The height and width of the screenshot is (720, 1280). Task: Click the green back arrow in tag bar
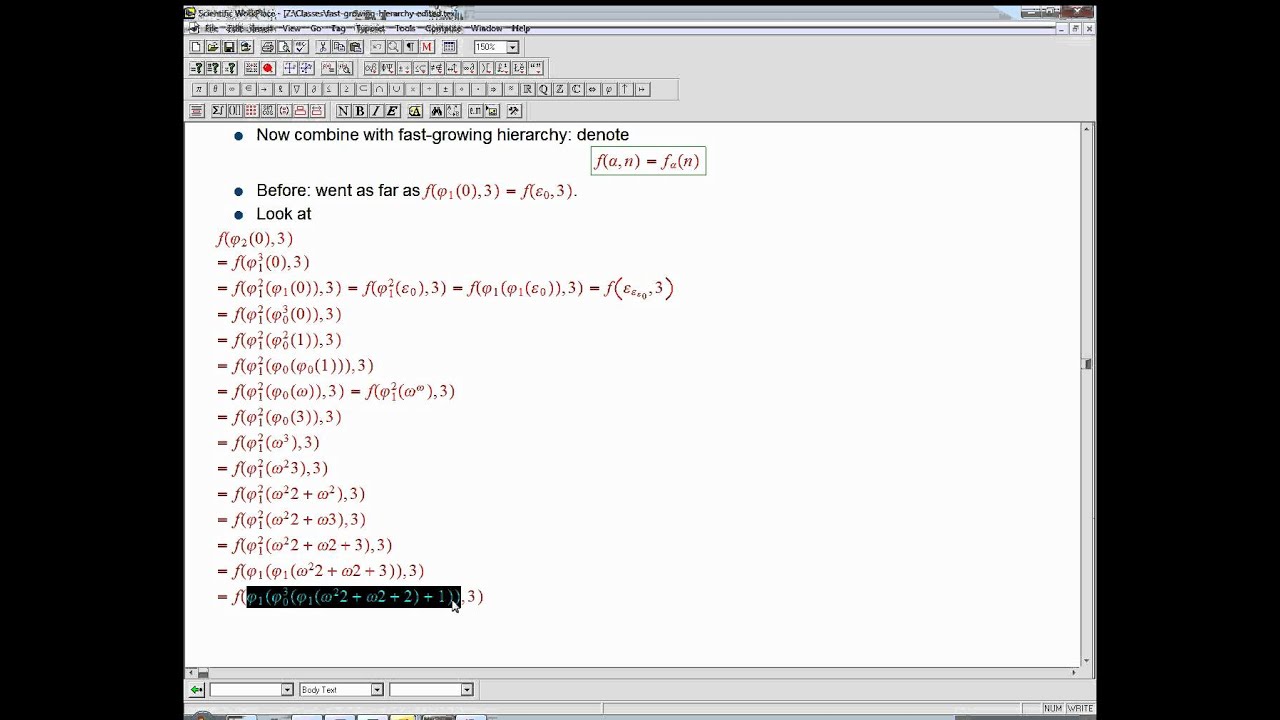tap(196, 689)
